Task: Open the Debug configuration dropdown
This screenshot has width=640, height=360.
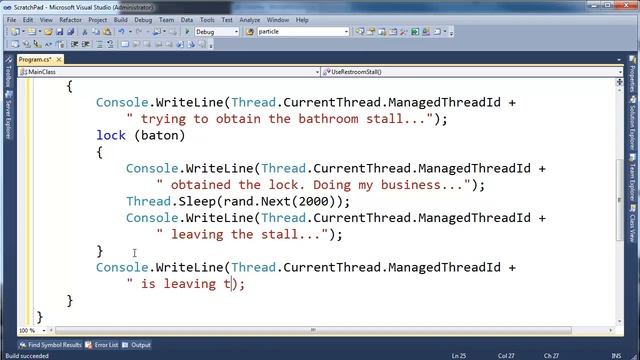Action: (236, 32)
